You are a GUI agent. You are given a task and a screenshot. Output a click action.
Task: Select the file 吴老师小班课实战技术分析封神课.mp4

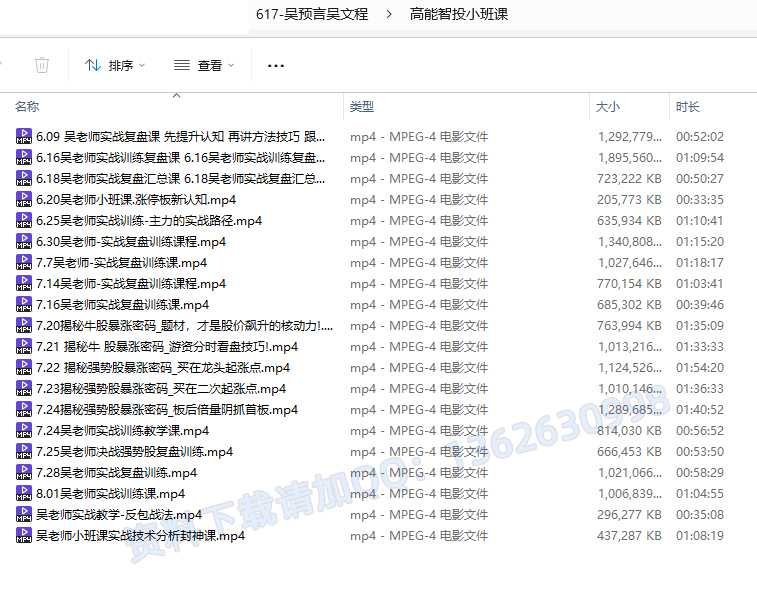140,536
